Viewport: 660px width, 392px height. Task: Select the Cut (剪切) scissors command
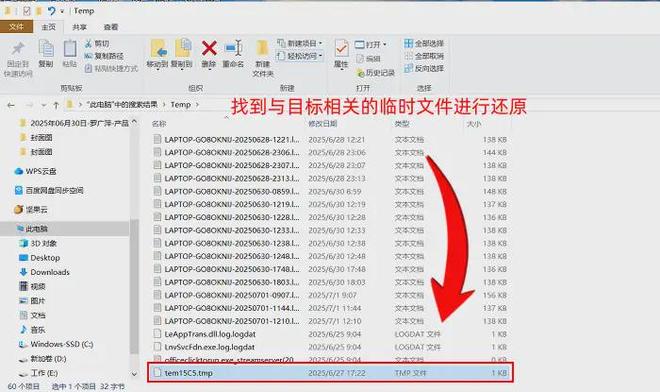click(97, 43)
